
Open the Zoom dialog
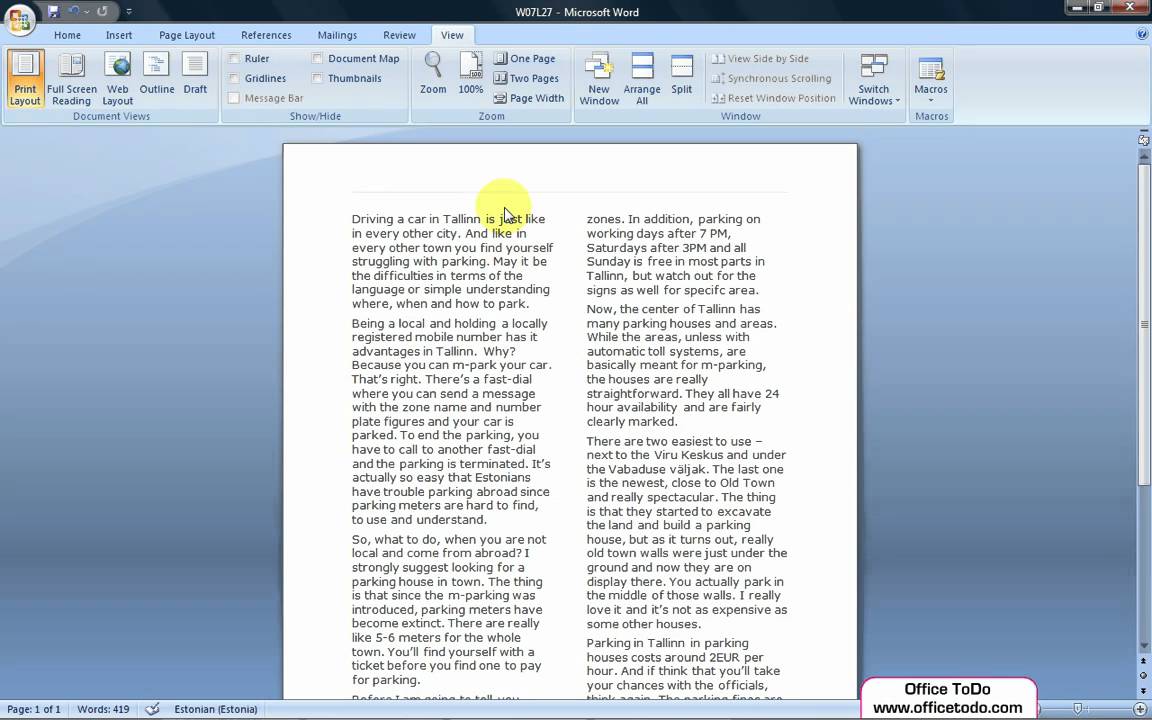point(433,73)
